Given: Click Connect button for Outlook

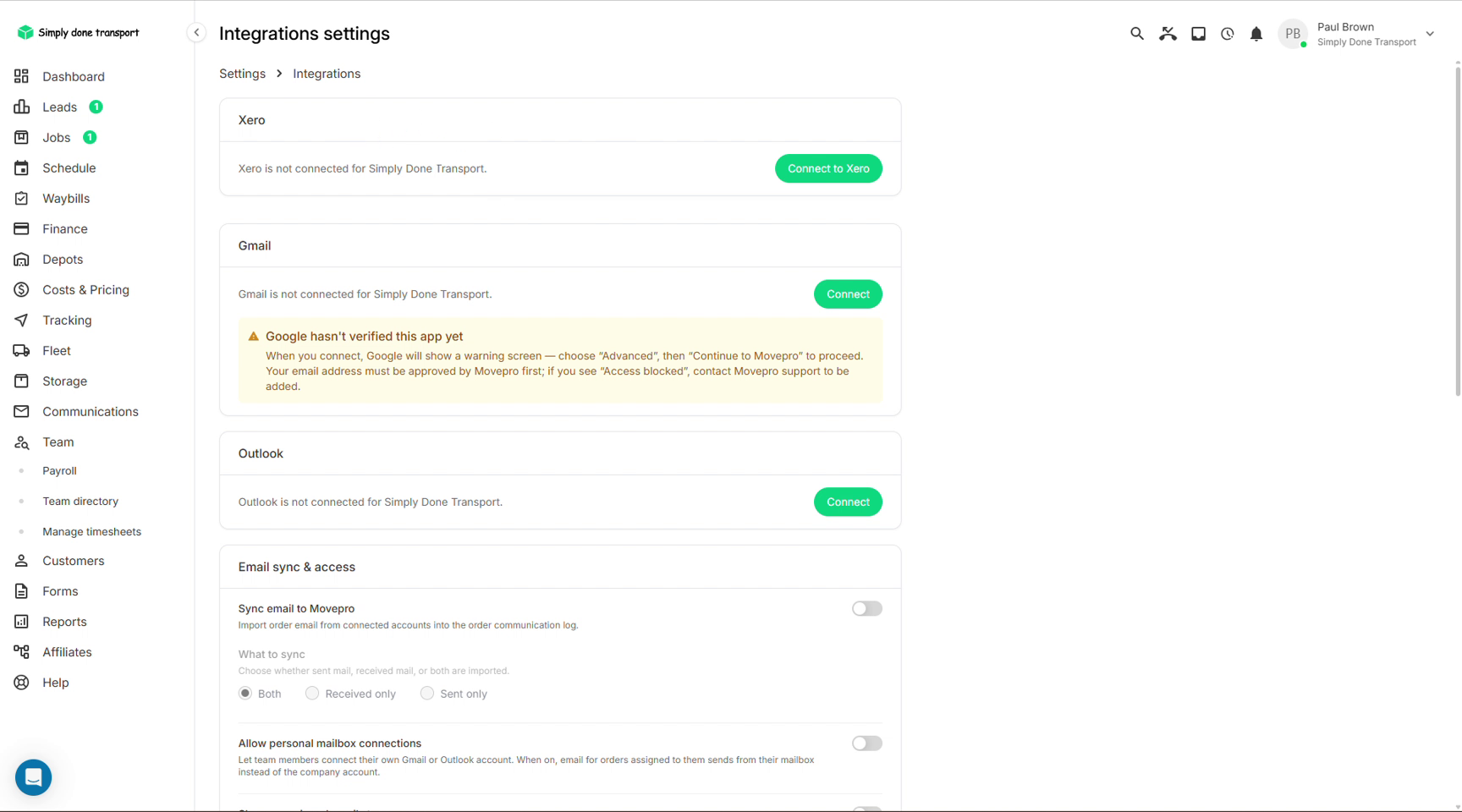Looking at the screenshot, I should [x=848, y=502].
